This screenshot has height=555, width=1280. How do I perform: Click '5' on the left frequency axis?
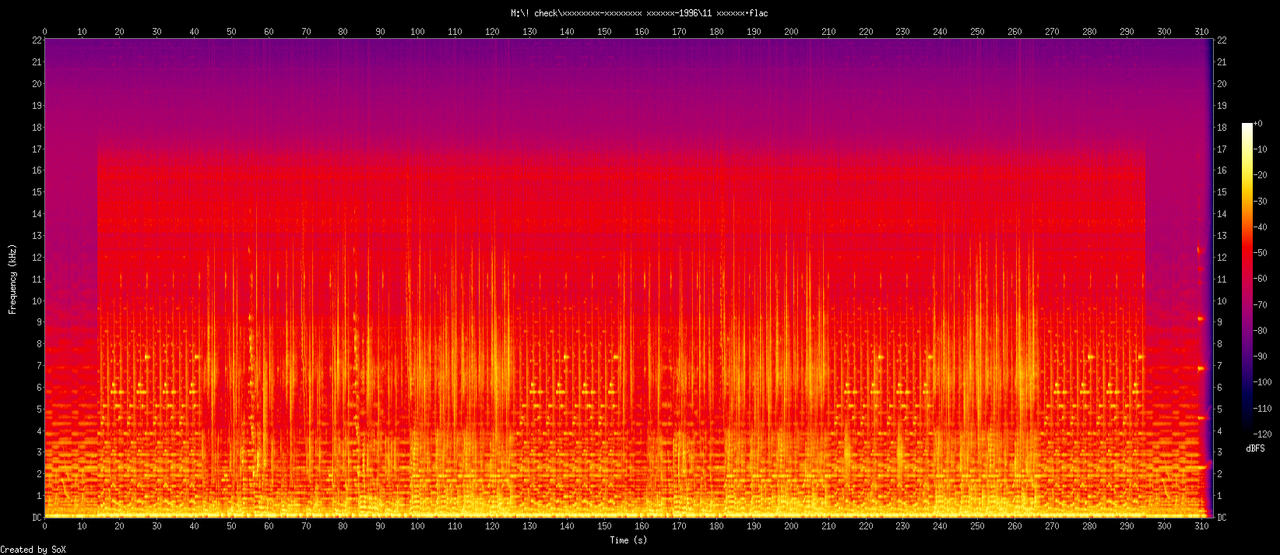point(37,409)
